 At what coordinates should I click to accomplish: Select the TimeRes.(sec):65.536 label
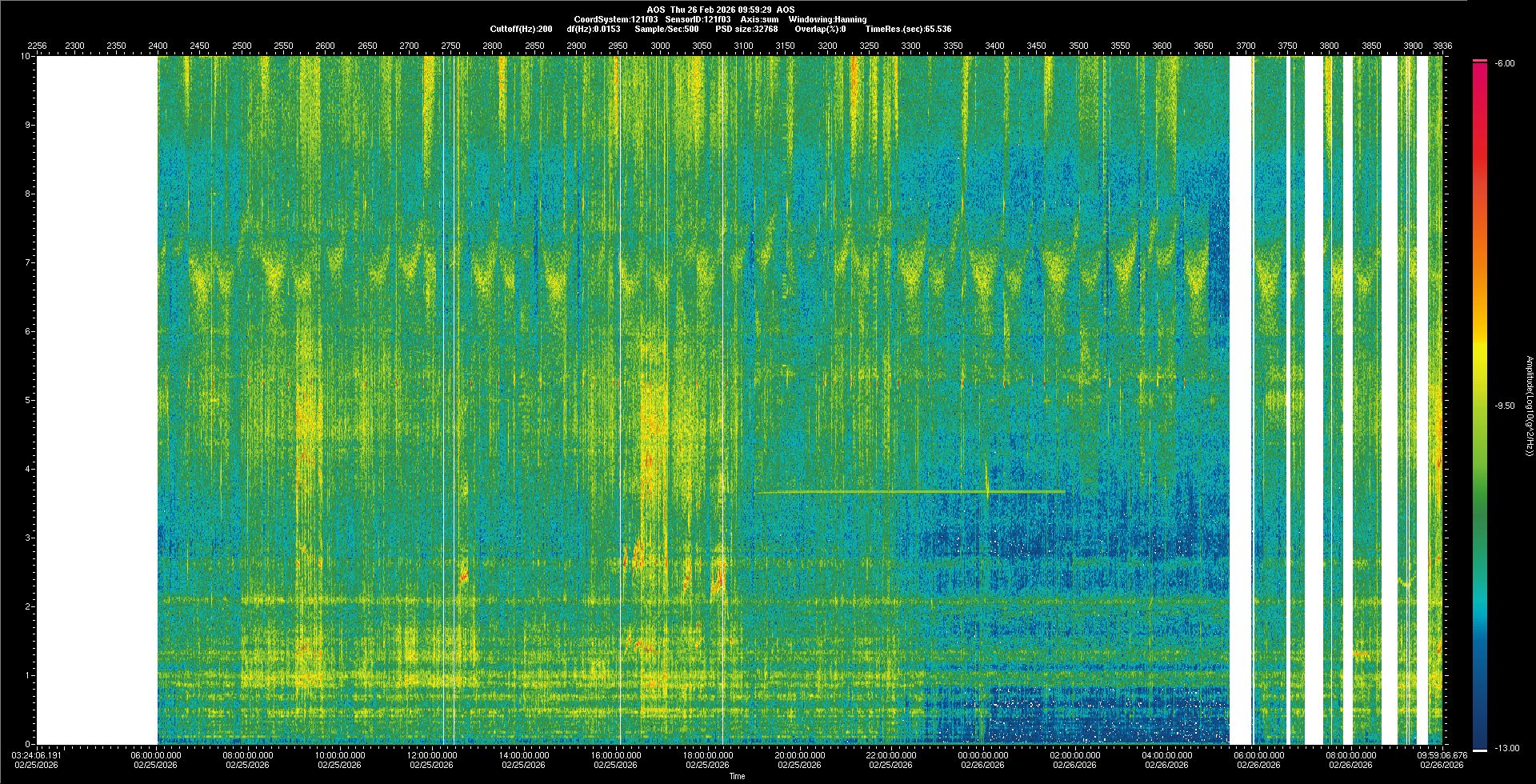(908, 29)
